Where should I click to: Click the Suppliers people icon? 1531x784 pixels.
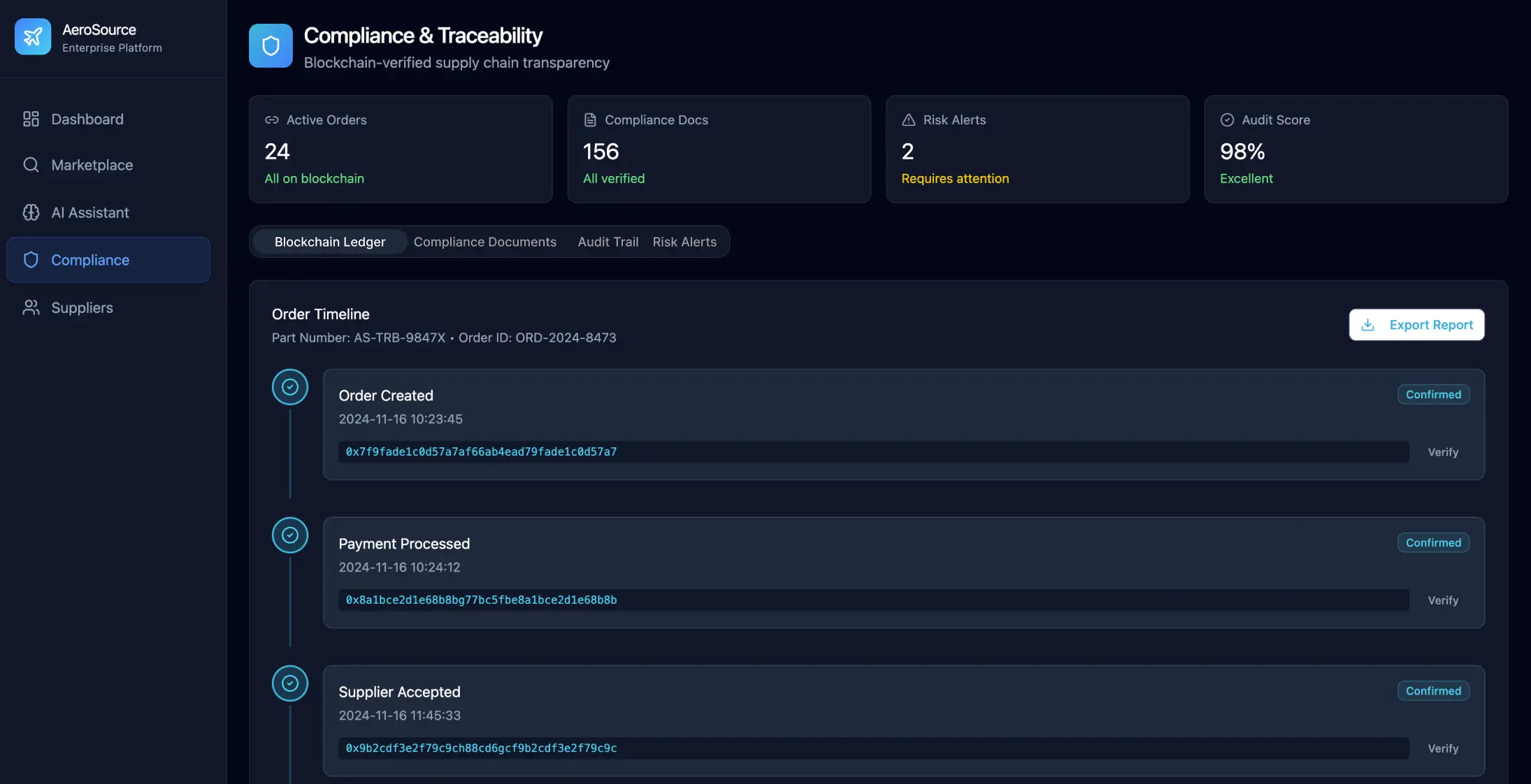(31, 307)
